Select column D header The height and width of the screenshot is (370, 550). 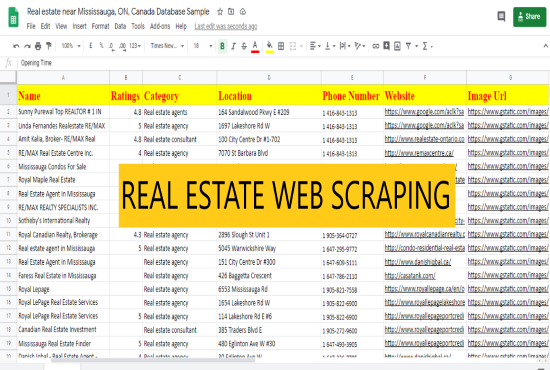(x=269, y=78)
